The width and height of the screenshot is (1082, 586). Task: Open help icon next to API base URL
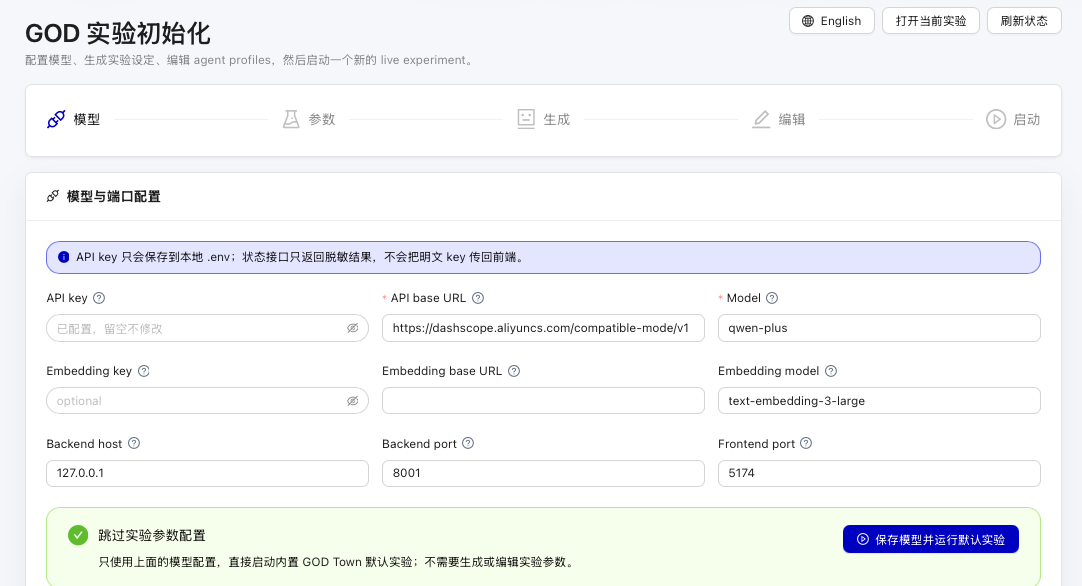pos(478,298)
